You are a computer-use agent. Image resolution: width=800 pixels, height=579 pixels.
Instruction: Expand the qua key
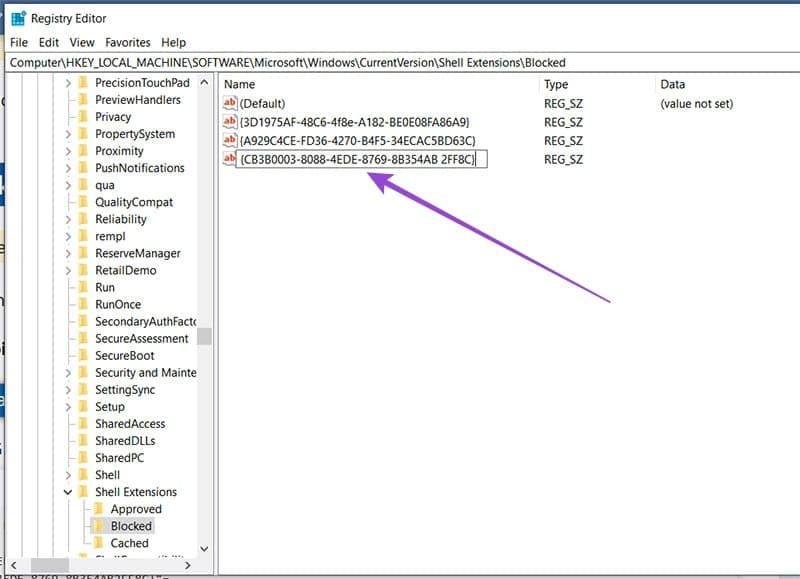click(x=68, y=185)
